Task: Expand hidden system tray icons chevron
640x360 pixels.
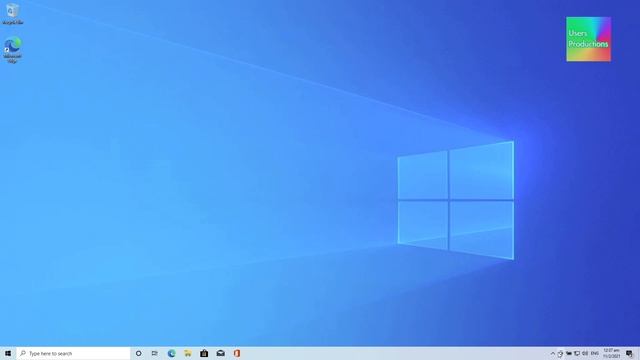Action: click(x=553, y=353)
